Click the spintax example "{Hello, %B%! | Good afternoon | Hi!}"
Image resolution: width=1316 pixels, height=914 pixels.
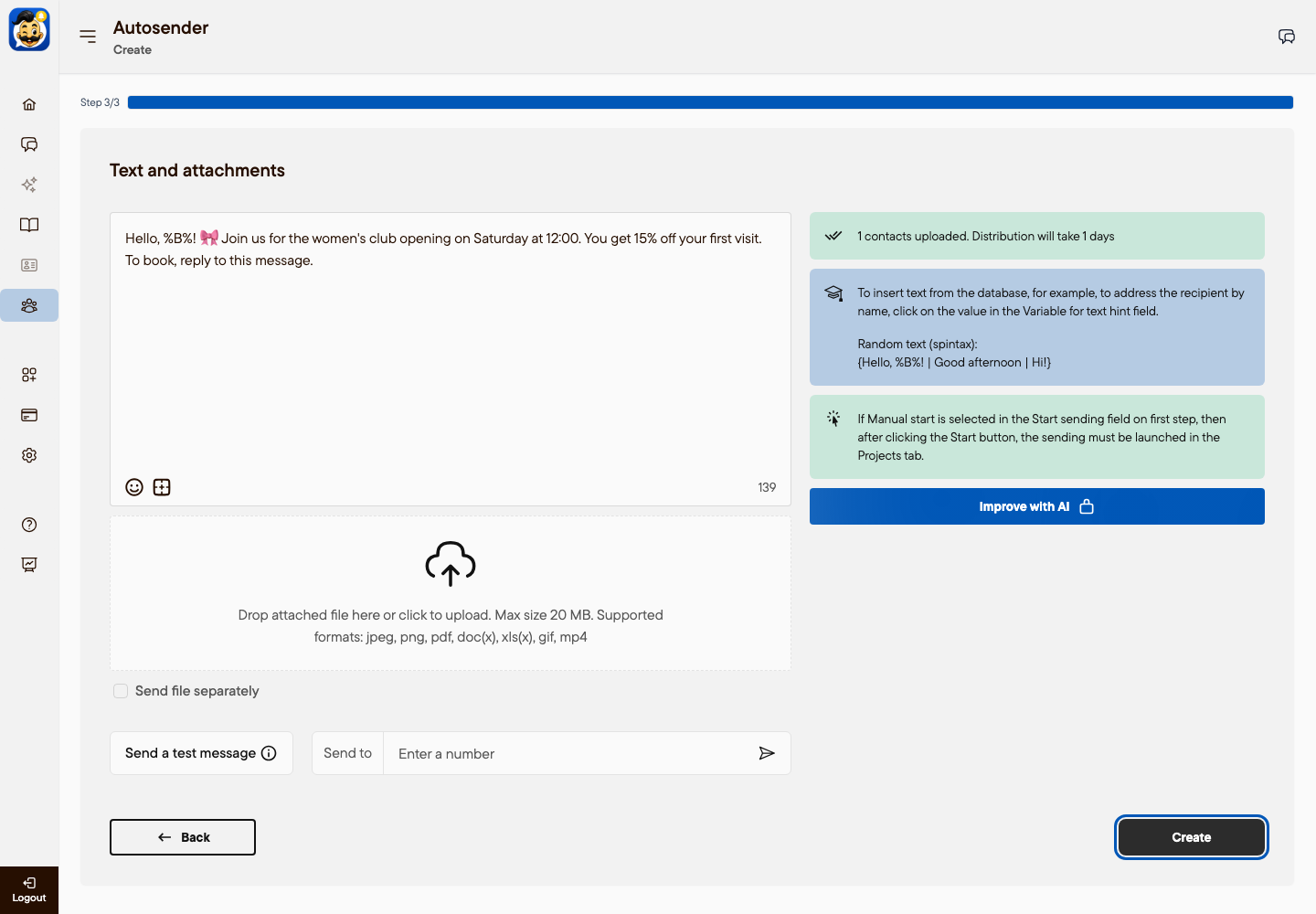coord(954,362)
